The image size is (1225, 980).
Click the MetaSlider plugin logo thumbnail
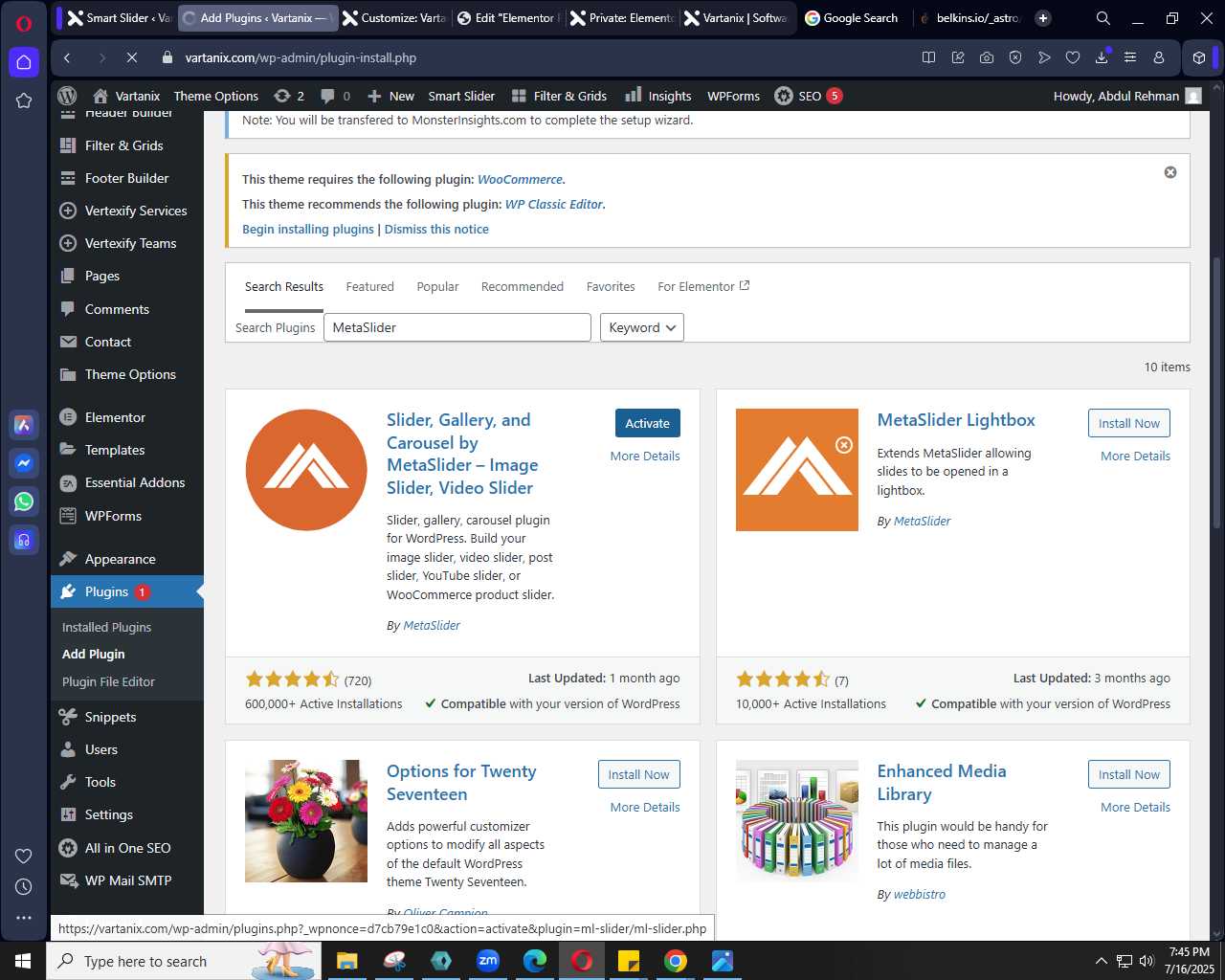(x=306, y=470)
